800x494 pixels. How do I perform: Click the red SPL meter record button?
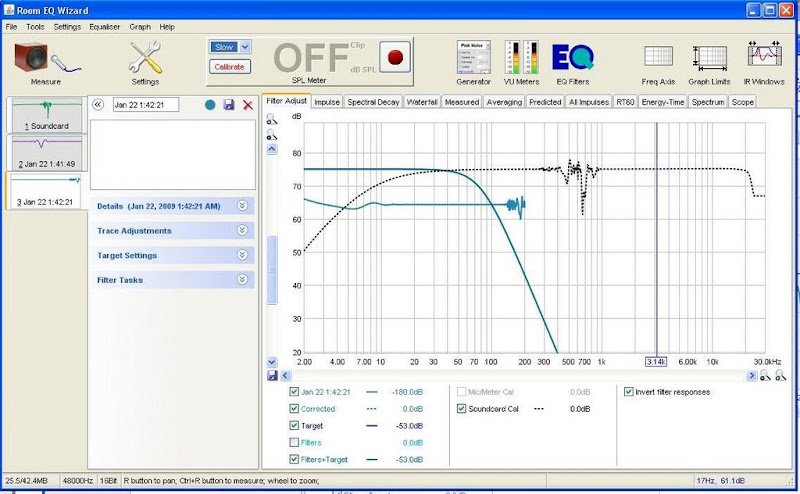tap(393, 57)
